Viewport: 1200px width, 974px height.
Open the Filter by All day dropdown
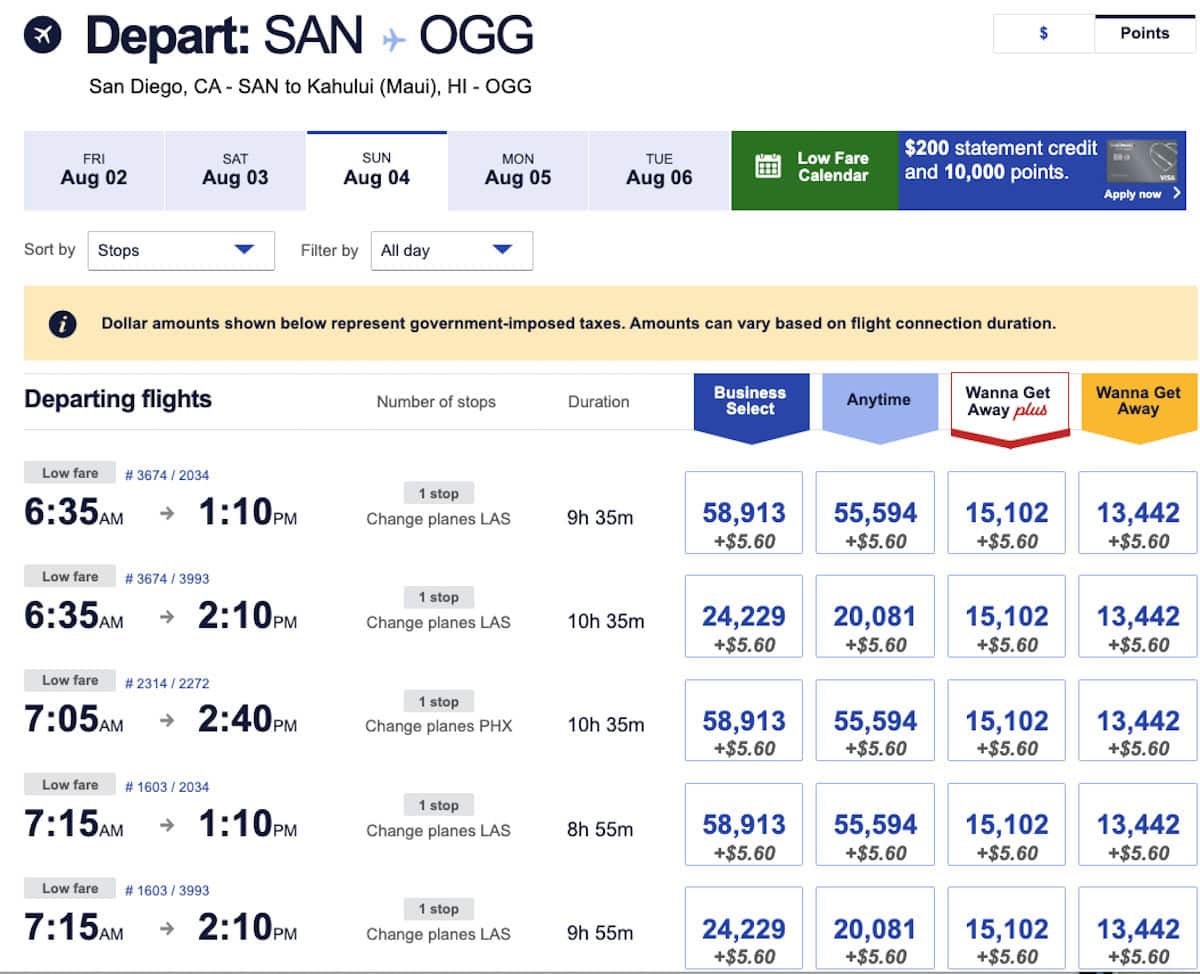pos(451,250)
